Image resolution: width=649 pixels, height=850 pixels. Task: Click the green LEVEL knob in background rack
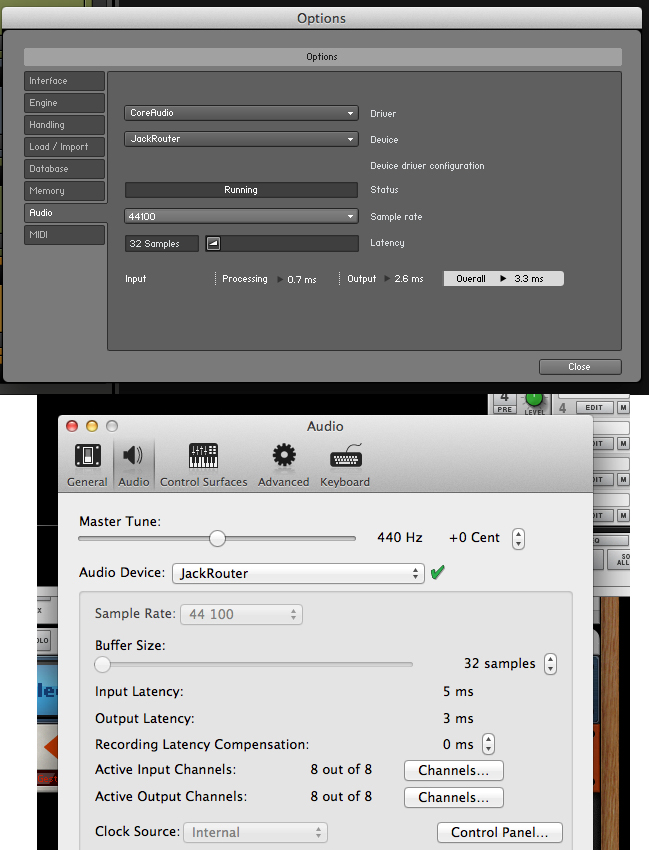(x=534, y=400)
